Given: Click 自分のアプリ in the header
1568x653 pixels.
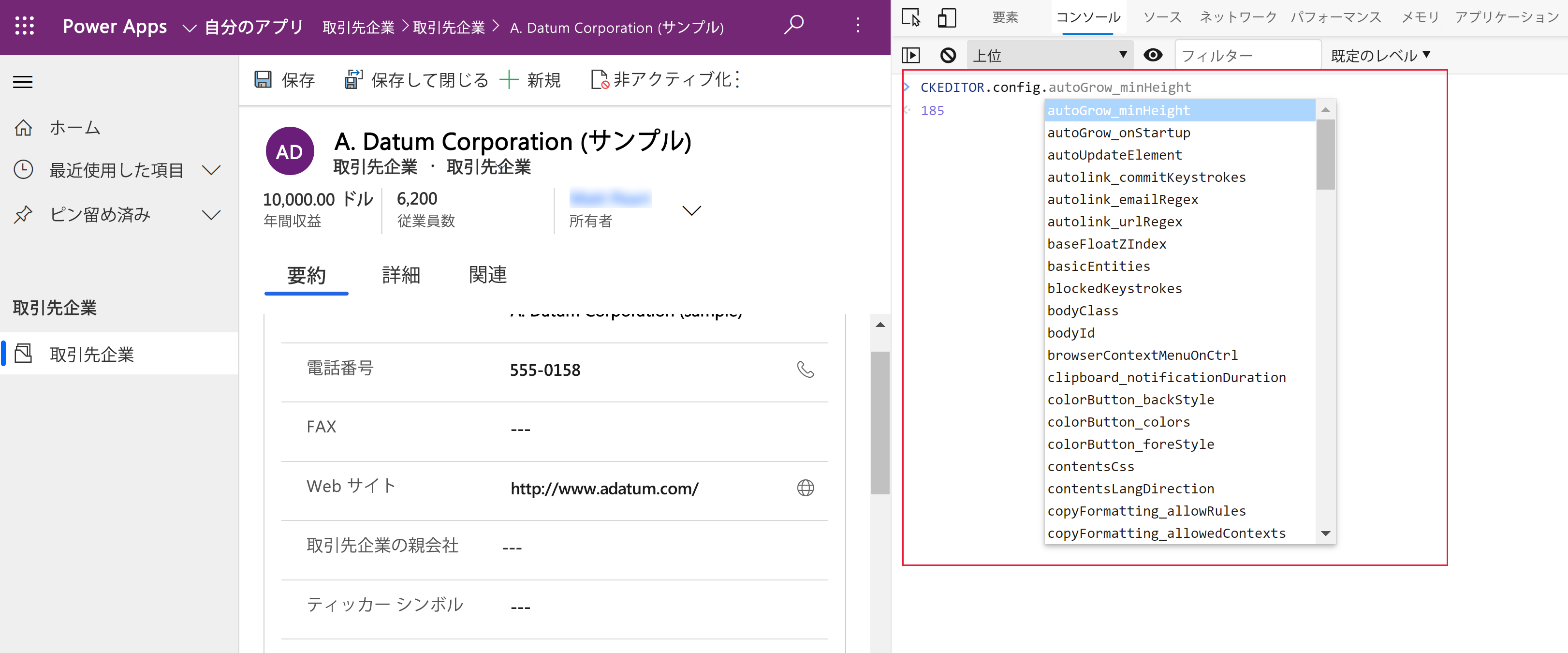Looking at the screenshot, I should pos(254,27).
